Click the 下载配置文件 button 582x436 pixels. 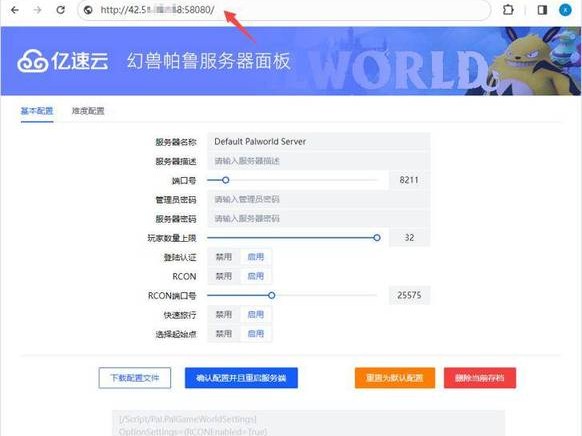pyautogui.click(x=135, y=378)
